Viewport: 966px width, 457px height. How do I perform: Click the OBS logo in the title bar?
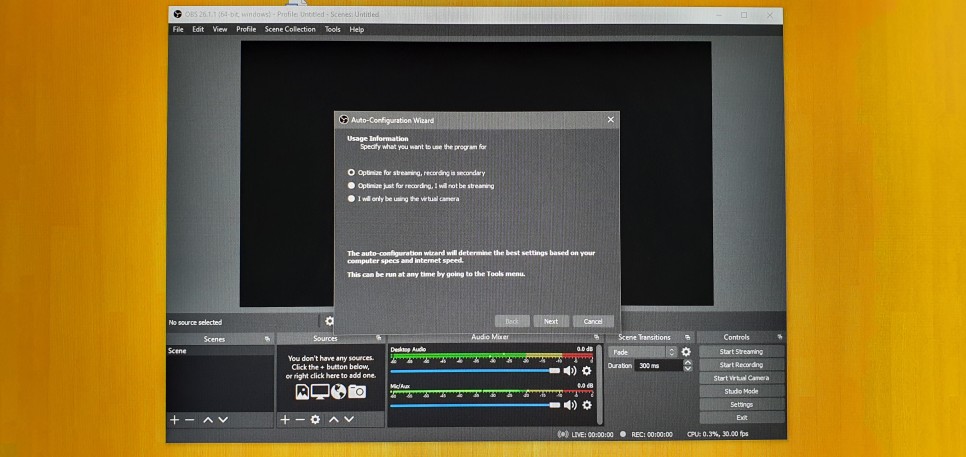pyautogui.click(x=177, y=14)
